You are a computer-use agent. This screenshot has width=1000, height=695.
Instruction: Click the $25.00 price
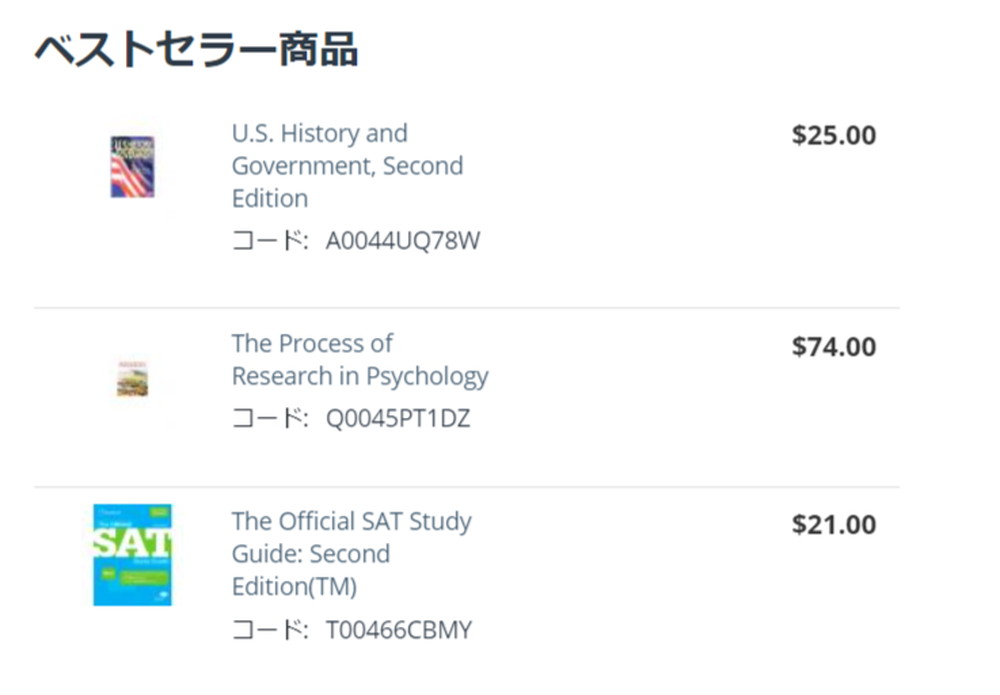click(x=834, y=135)
